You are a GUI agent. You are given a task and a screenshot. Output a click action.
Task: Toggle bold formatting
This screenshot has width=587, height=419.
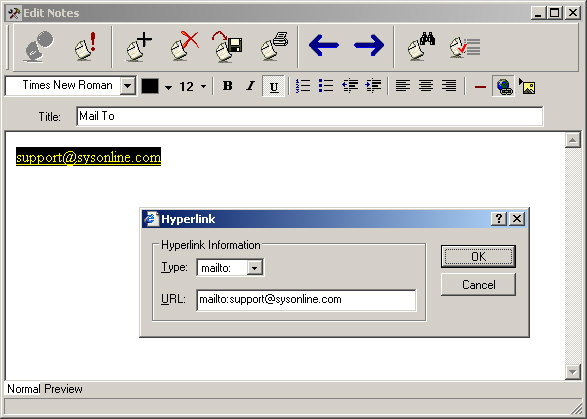pyautogui.click(x=227, y=86)
